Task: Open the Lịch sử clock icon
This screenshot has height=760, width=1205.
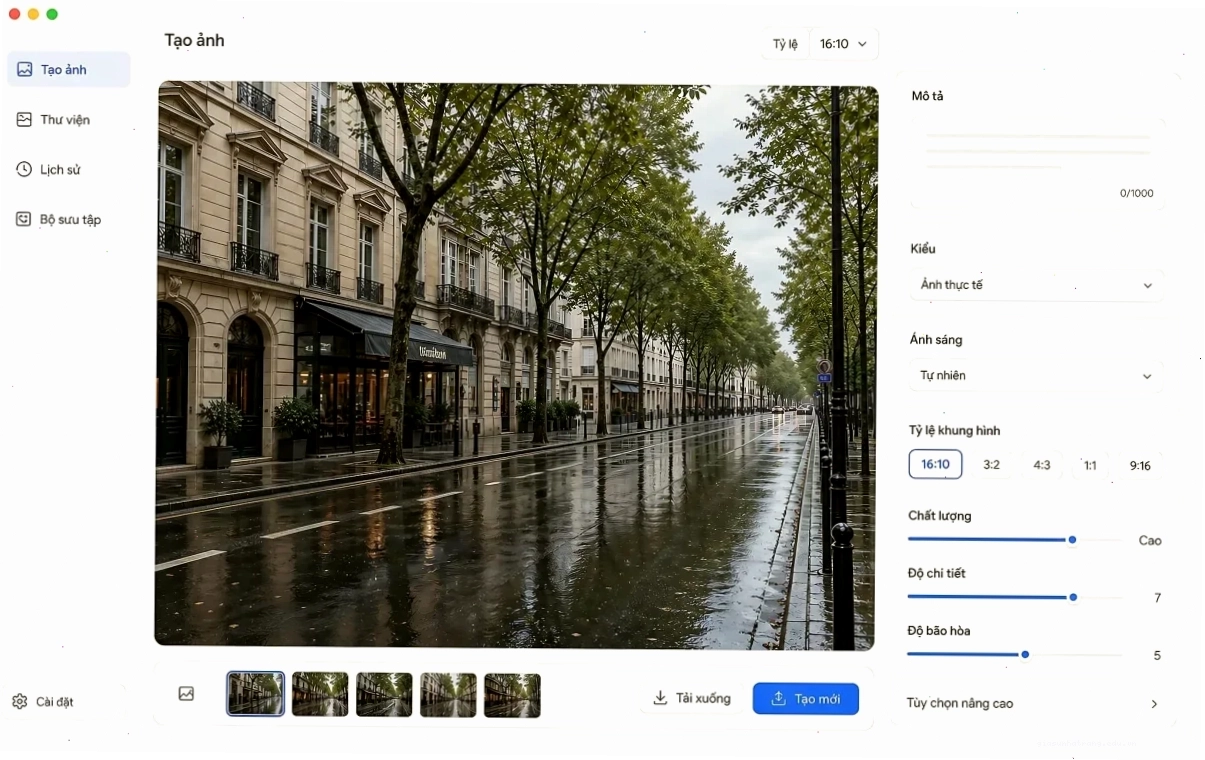Action: tap(24, 169)
